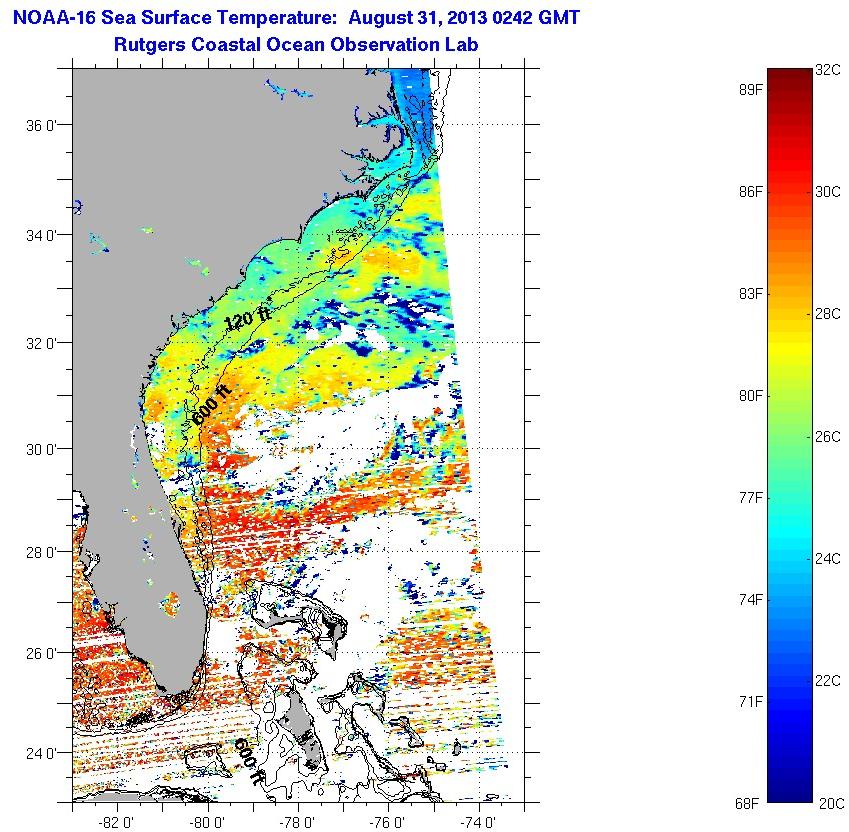Click the 24 0' latitude label
Image resolution: width=849 pixels, height=832 pixels.
(x=41, y=754)
